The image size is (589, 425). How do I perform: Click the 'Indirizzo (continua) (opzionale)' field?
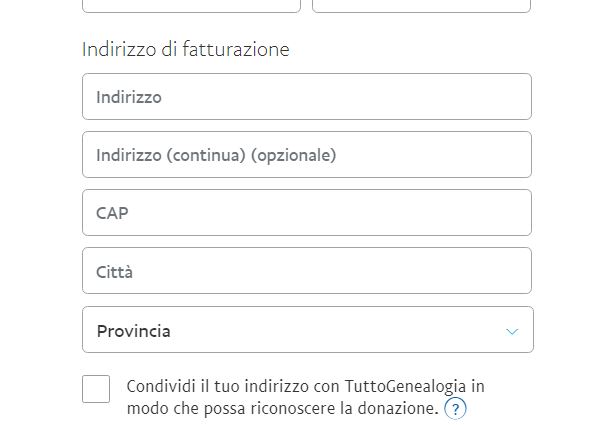tap(307, 154)
